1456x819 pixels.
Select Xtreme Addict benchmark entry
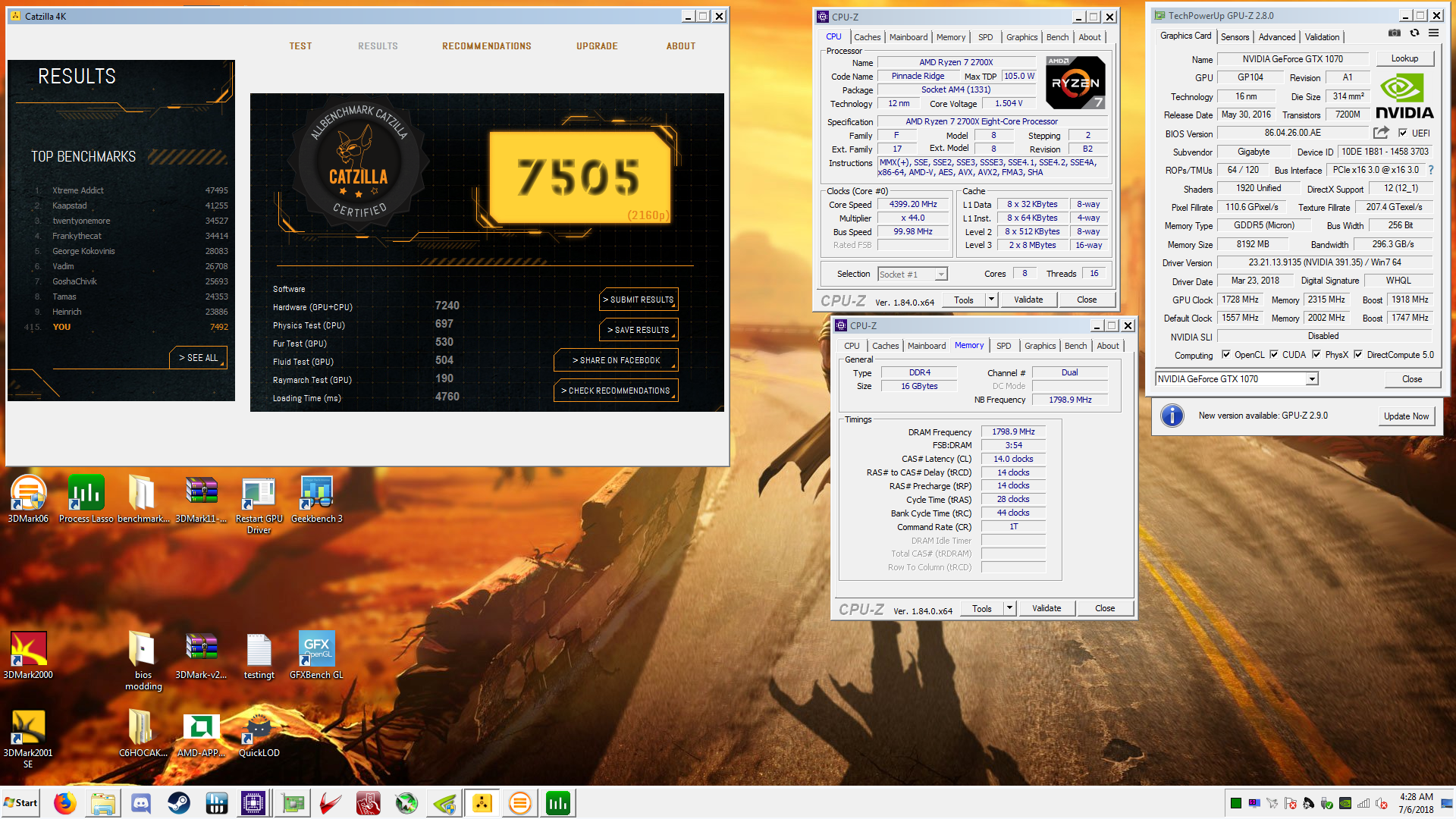(130, 190)
